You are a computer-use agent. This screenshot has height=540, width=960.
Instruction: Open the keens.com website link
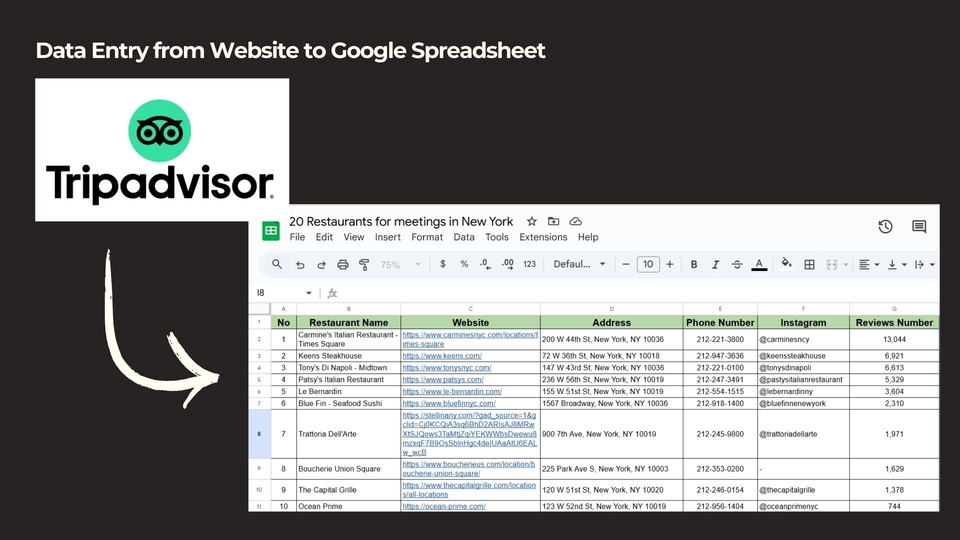[441, 356]
